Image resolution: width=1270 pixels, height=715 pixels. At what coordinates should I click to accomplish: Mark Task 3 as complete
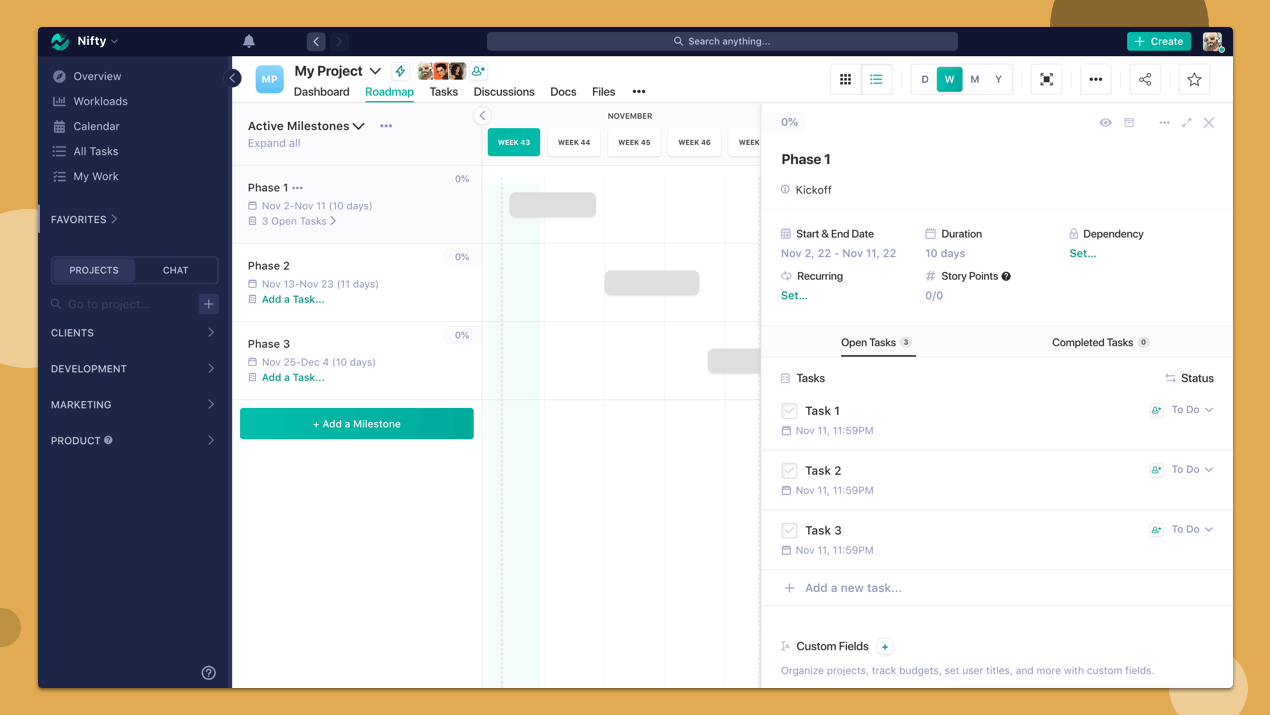[x=789, y=530]
